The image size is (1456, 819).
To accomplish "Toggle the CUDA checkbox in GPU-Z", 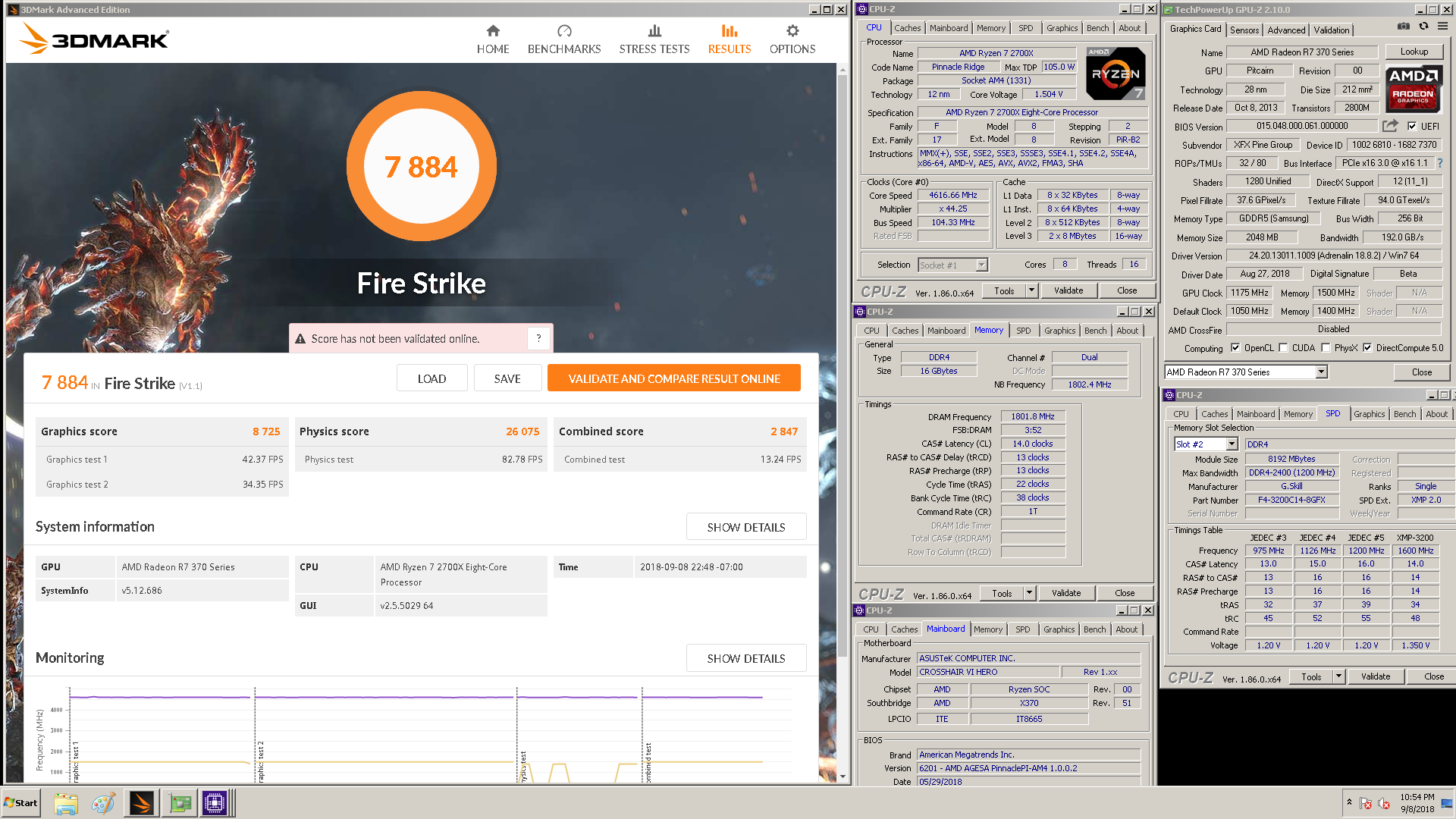I will click(1283, 348).
